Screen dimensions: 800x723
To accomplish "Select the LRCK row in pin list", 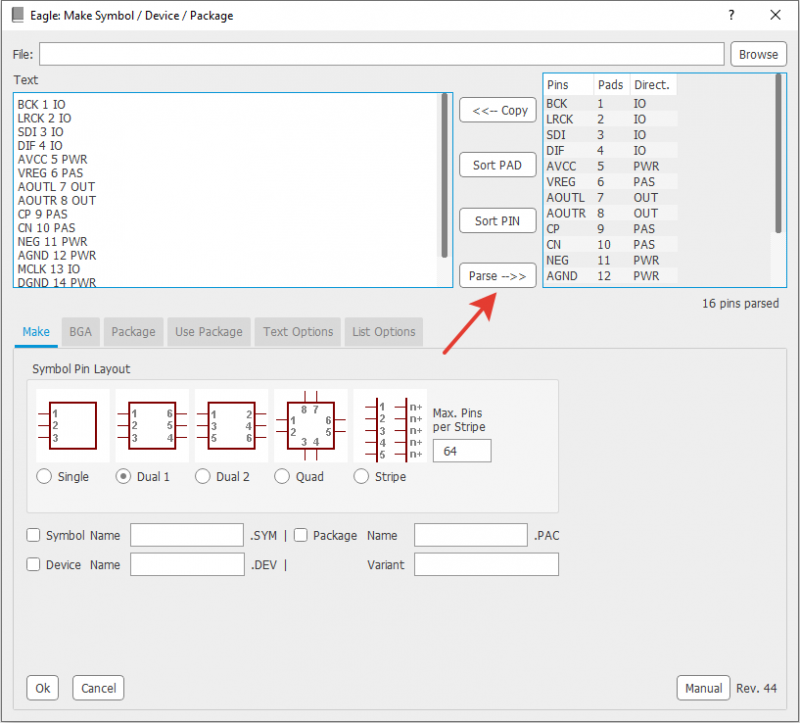I will tap(611, 119).
